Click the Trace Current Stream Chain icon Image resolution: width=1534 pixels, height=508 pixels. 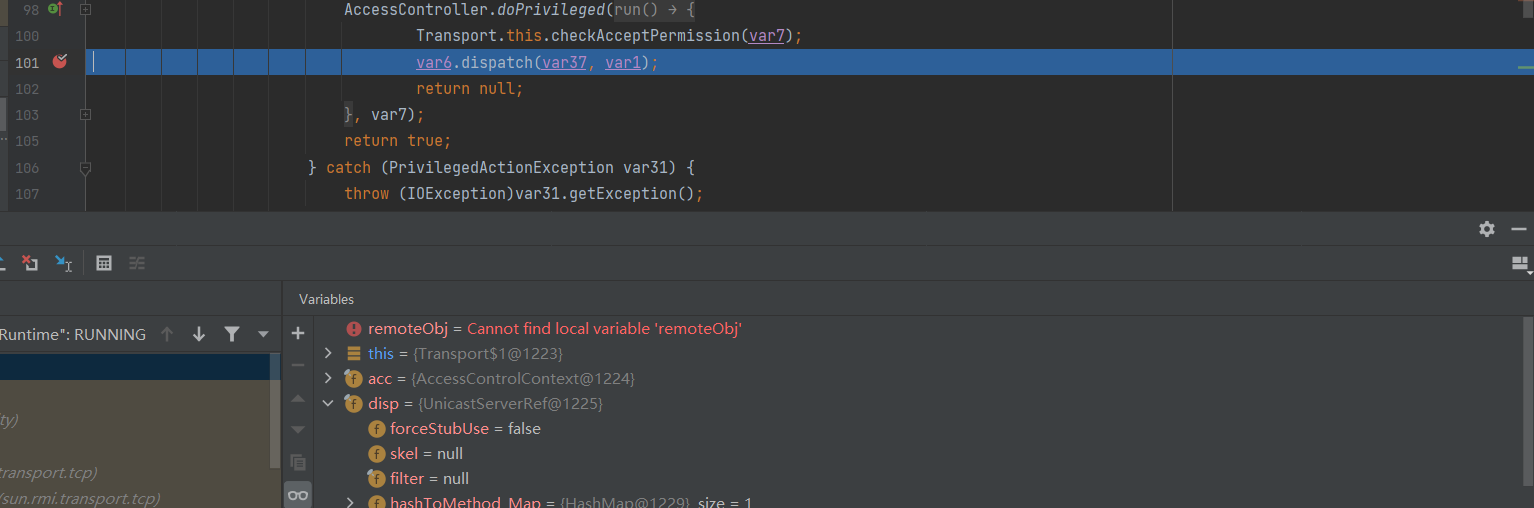(x=137, y=263)
